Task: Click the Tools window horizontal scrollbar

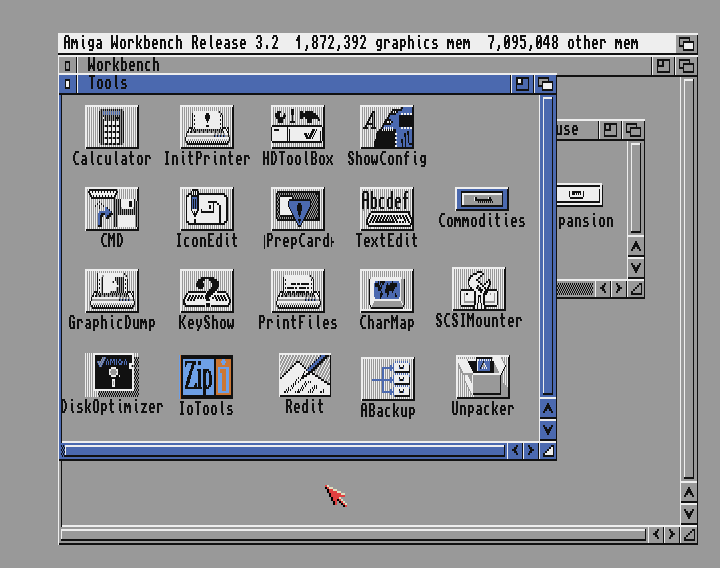Action: (284, 451)
